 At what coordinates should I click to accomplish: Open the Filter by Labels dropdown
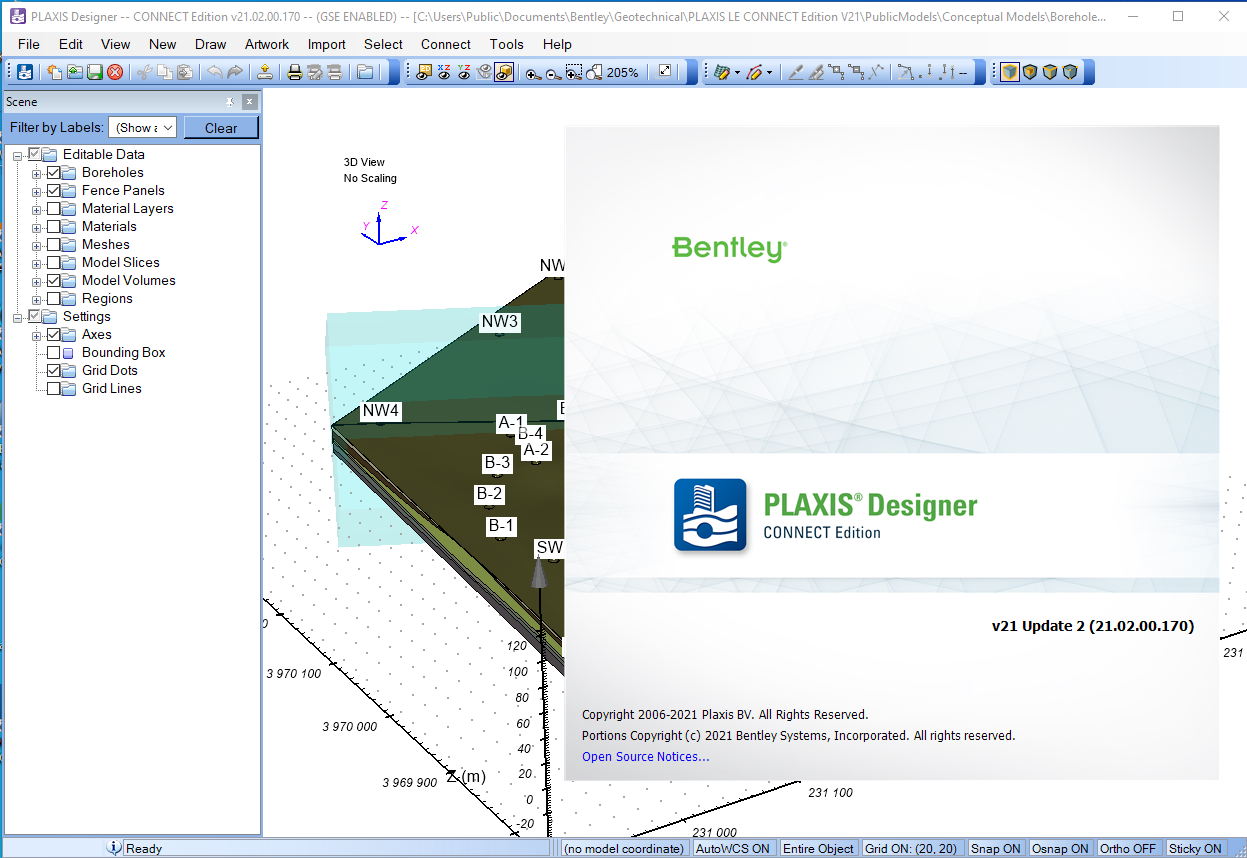click(143, 127)
